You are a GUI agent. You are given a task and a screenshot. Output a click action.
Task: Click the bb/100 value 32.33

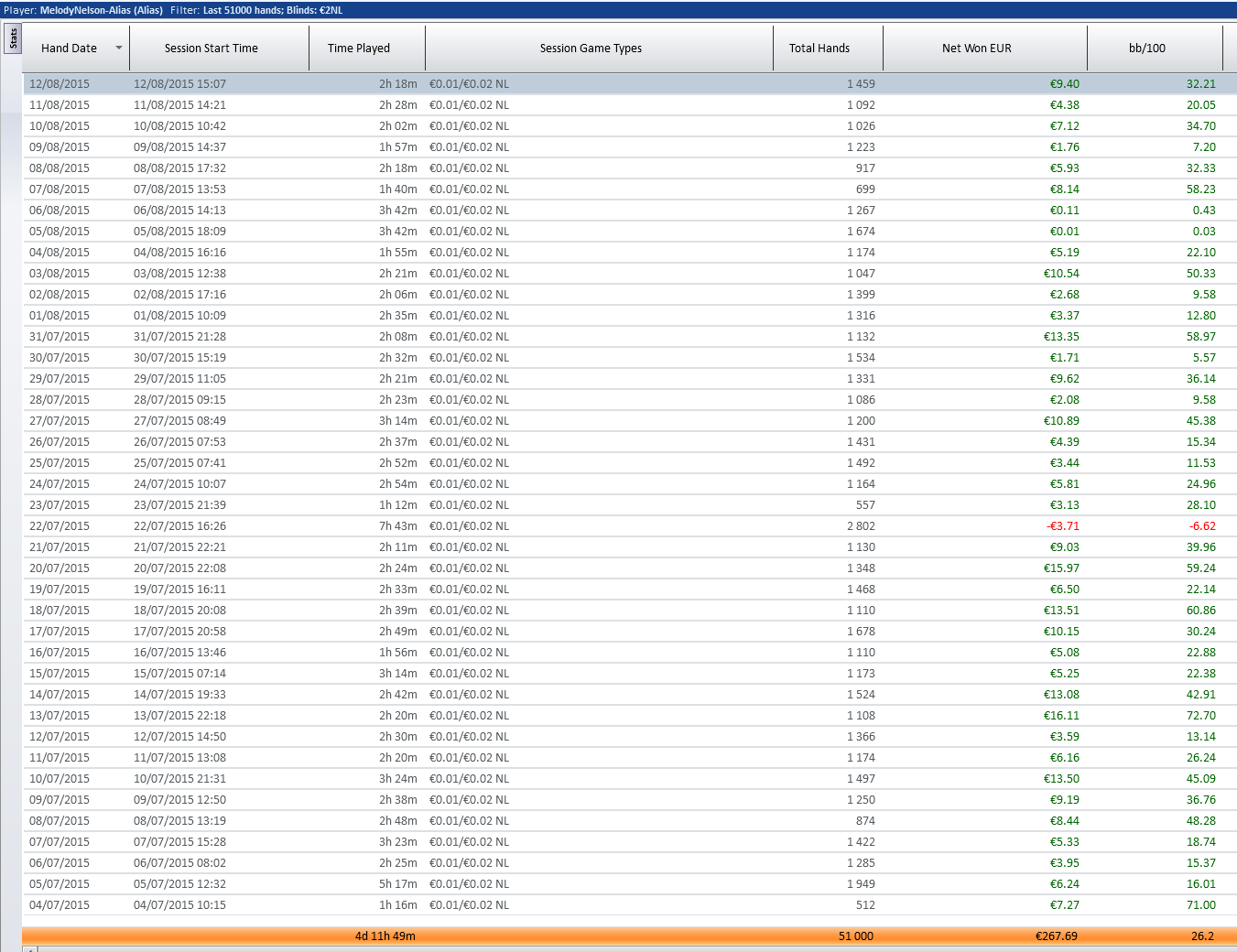[1200, 168]
